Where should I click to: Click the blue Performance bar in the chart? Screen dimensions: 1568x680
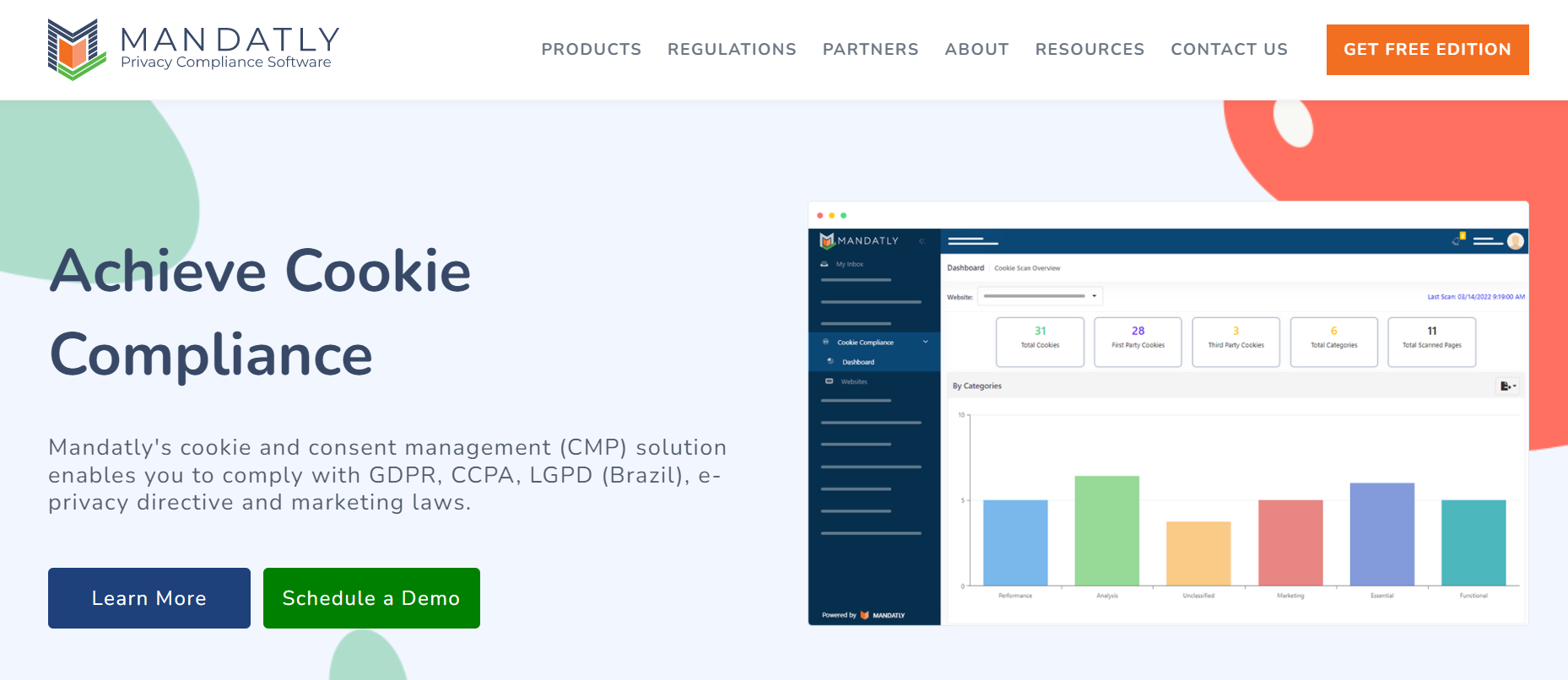(x=1015, y=542)
